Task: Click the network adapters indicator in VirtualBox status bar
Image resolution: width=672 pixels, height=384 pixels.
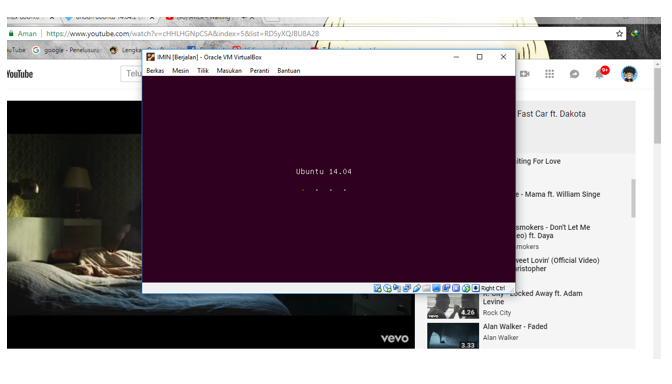Action: 407,288
